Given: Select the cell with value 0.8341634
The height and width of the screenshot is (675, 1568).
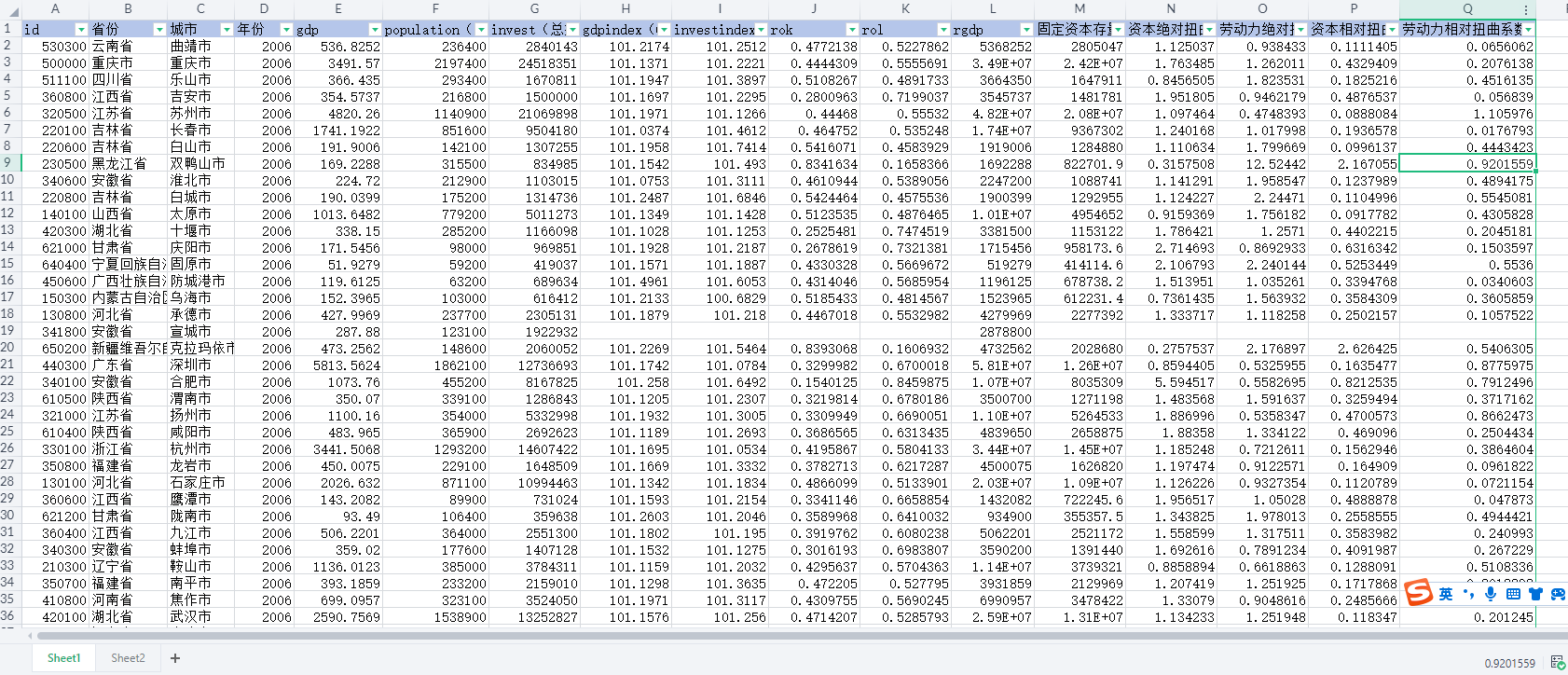Looking at the screenshot, I should click(x=814, y=163).
